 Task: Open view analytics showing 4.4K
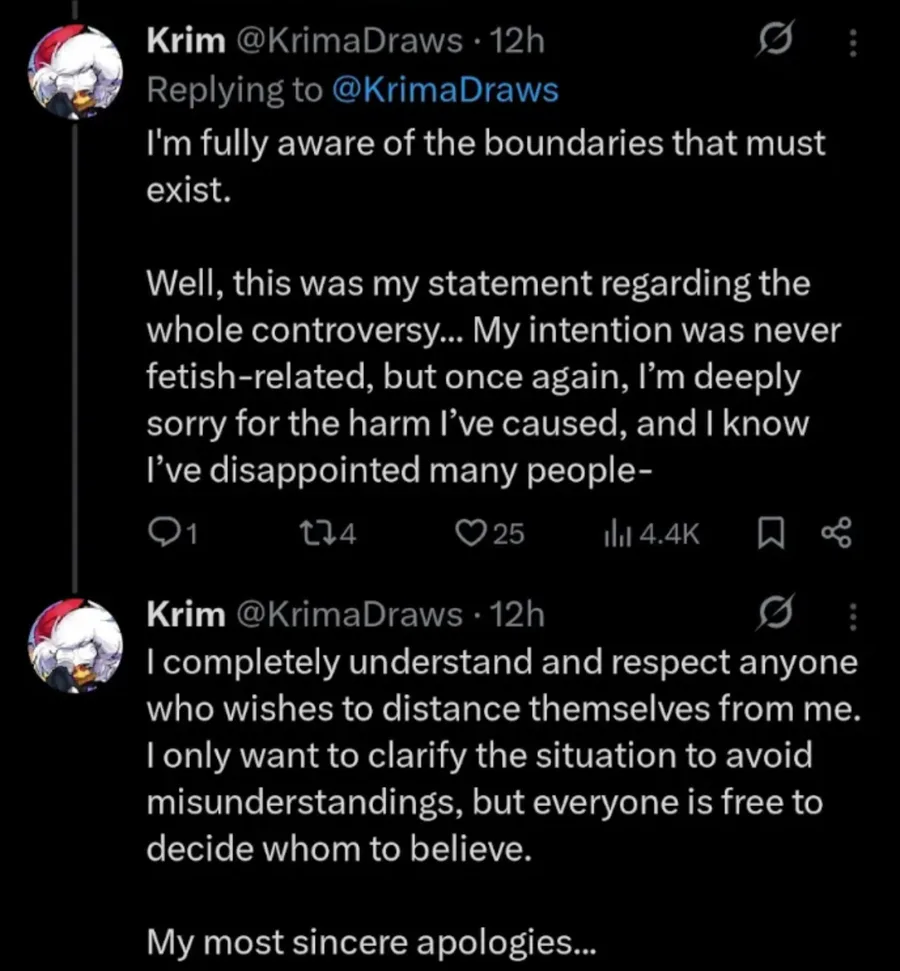coord(613,535)
